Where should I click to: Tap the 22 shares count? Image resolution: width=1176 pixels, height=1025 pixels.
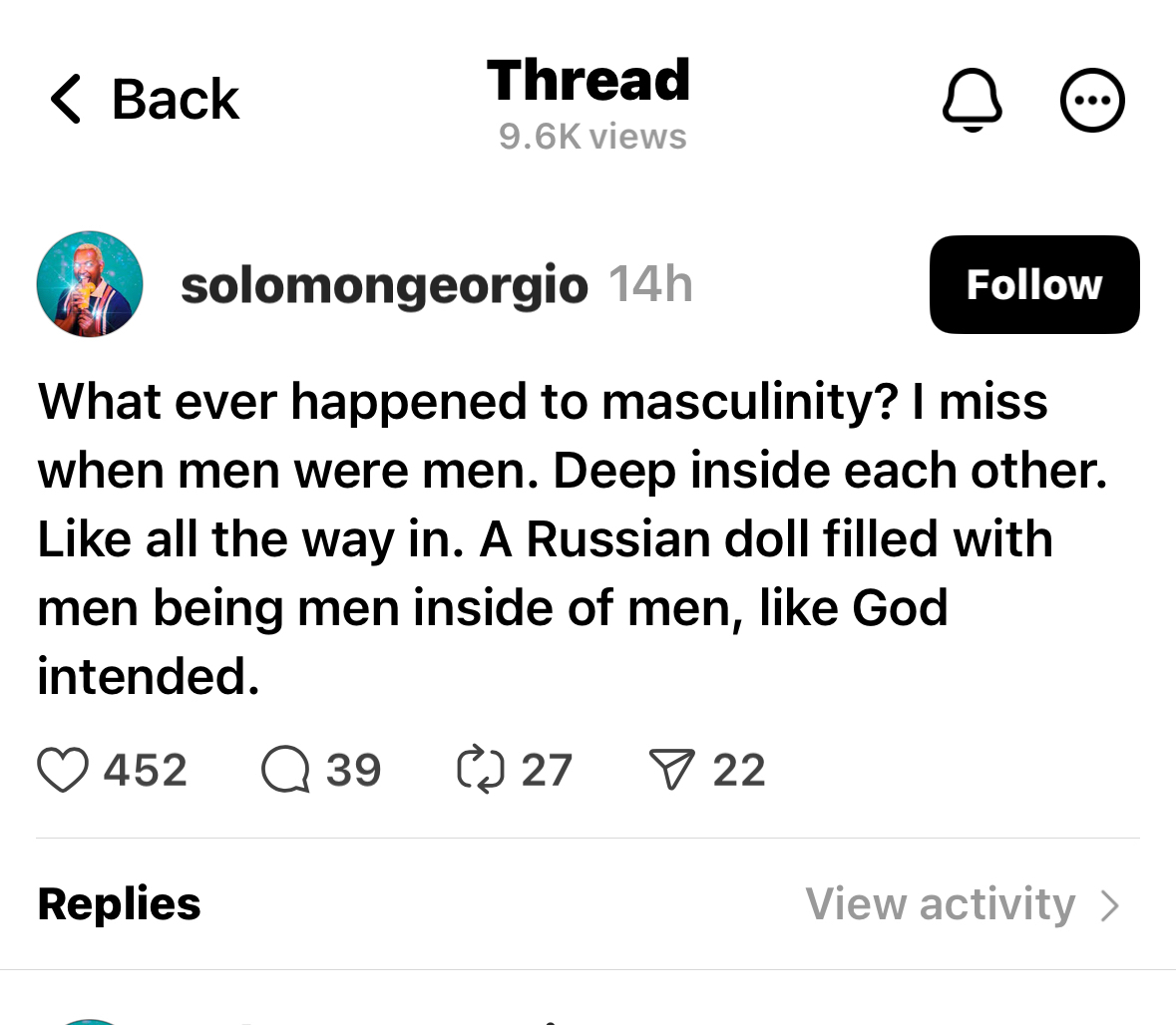tap(739, 771)
